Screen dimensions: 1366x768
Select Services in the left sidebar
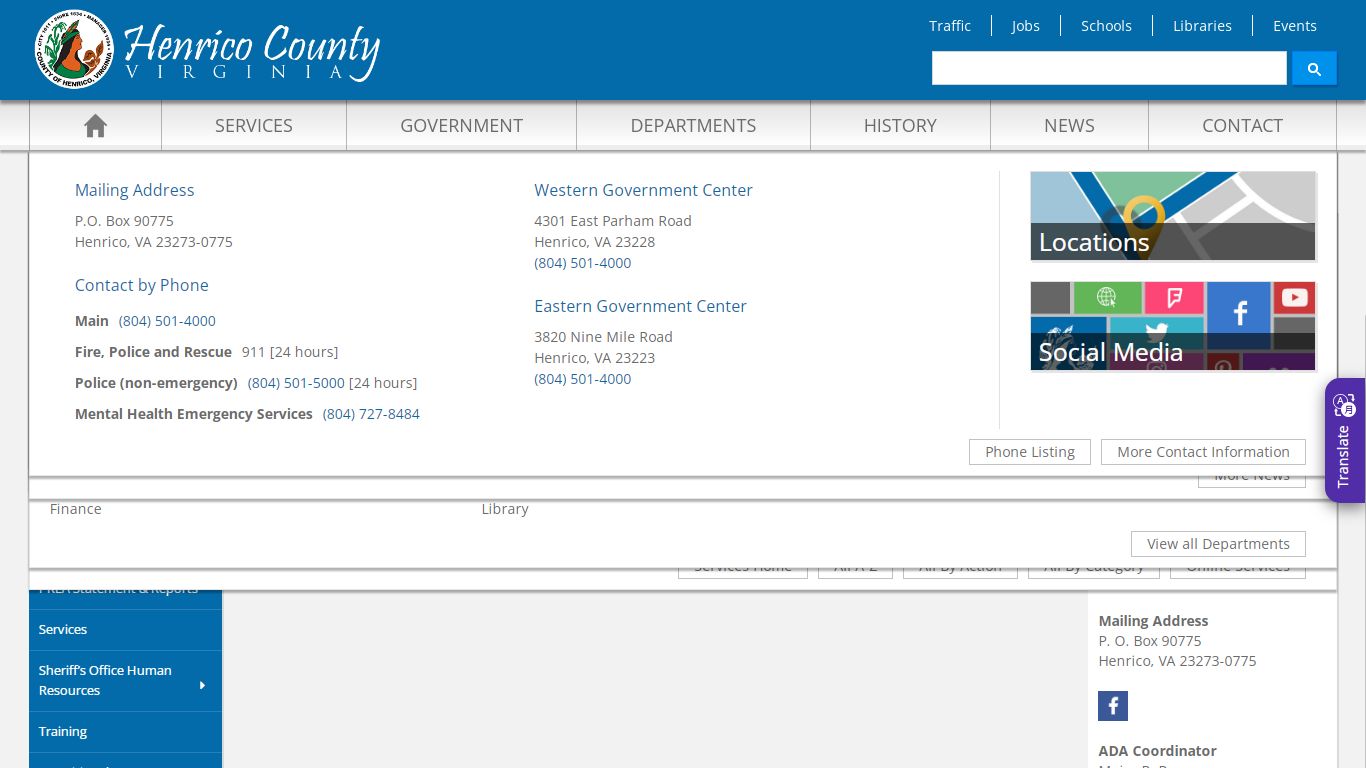coord(125,630)
